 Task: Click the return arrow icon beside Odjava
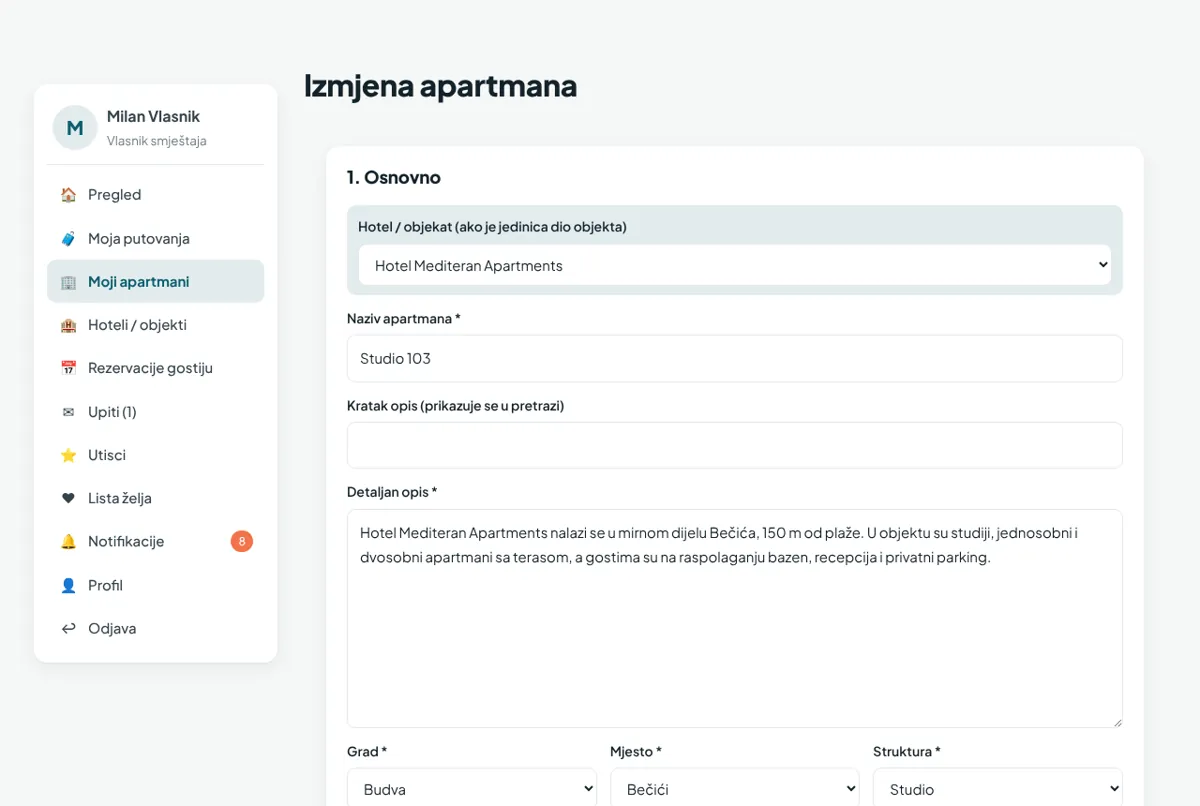pyautogui.click(x=68, y=628)
